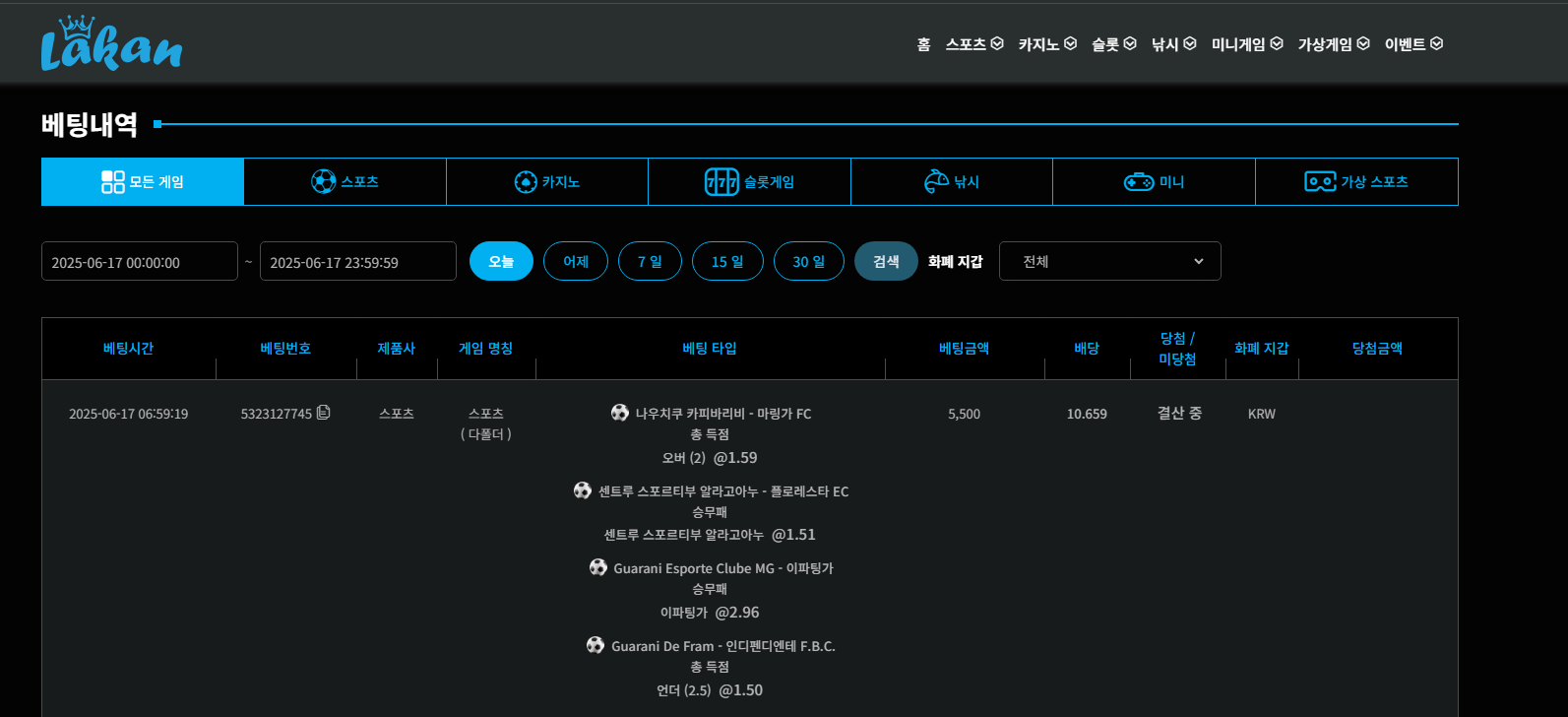Screen dimensions: 1568x717
Task: Copy bet number 5323127745 using copy icon
Action: (x=324, y=413)
